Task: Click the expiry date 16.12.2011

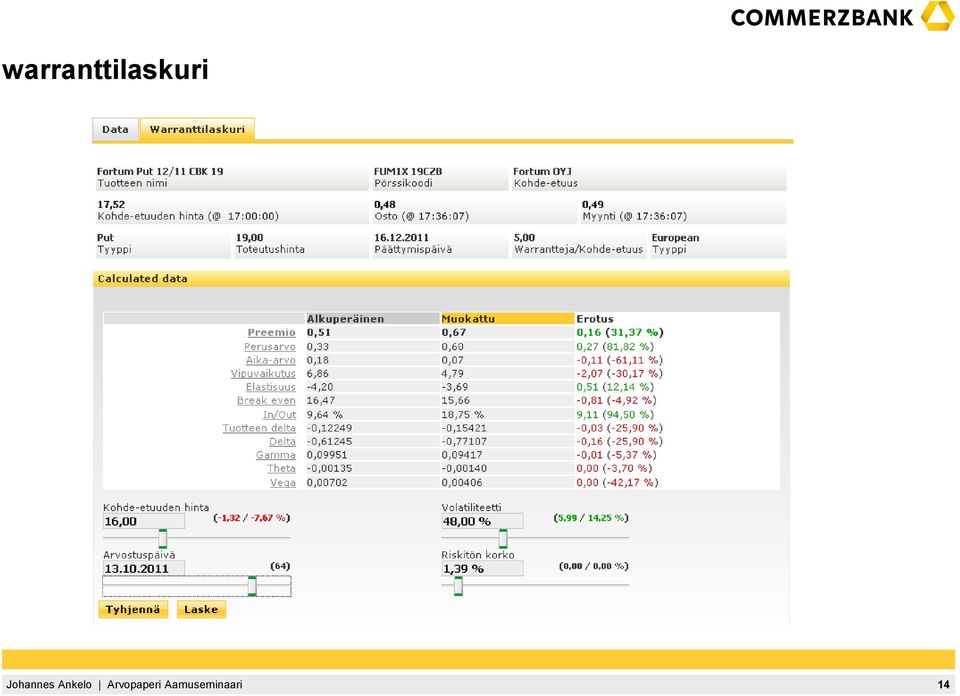Action: tap(402, 238)
